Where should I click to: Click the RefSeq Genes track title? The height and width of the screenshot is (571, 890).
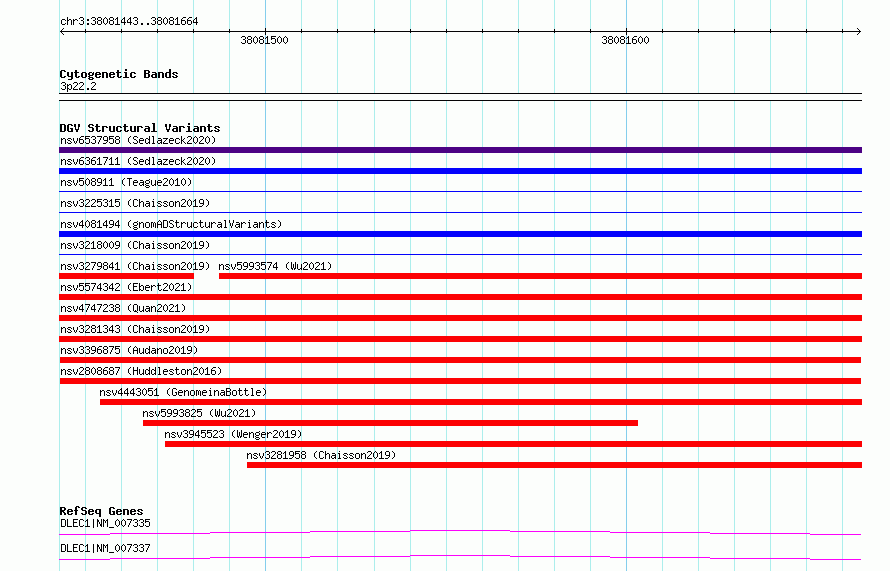coord(101,511)
